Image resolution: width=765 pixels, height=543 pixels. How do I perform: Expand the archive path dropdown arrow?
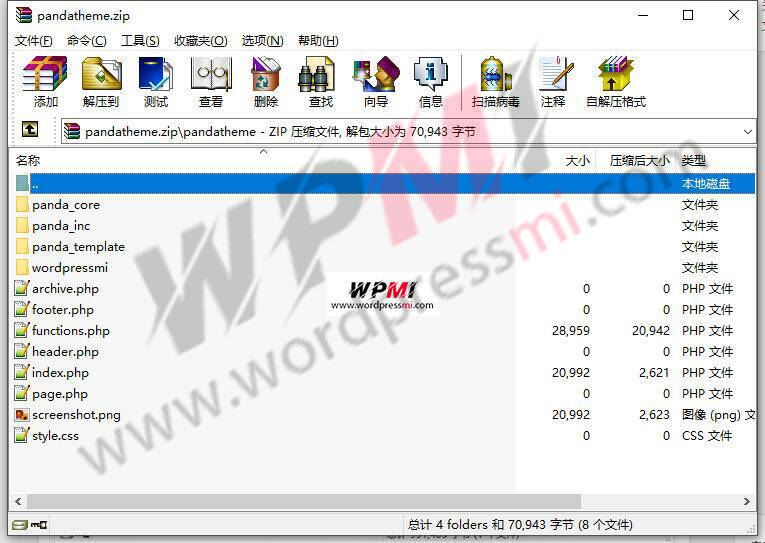point(748,131)
